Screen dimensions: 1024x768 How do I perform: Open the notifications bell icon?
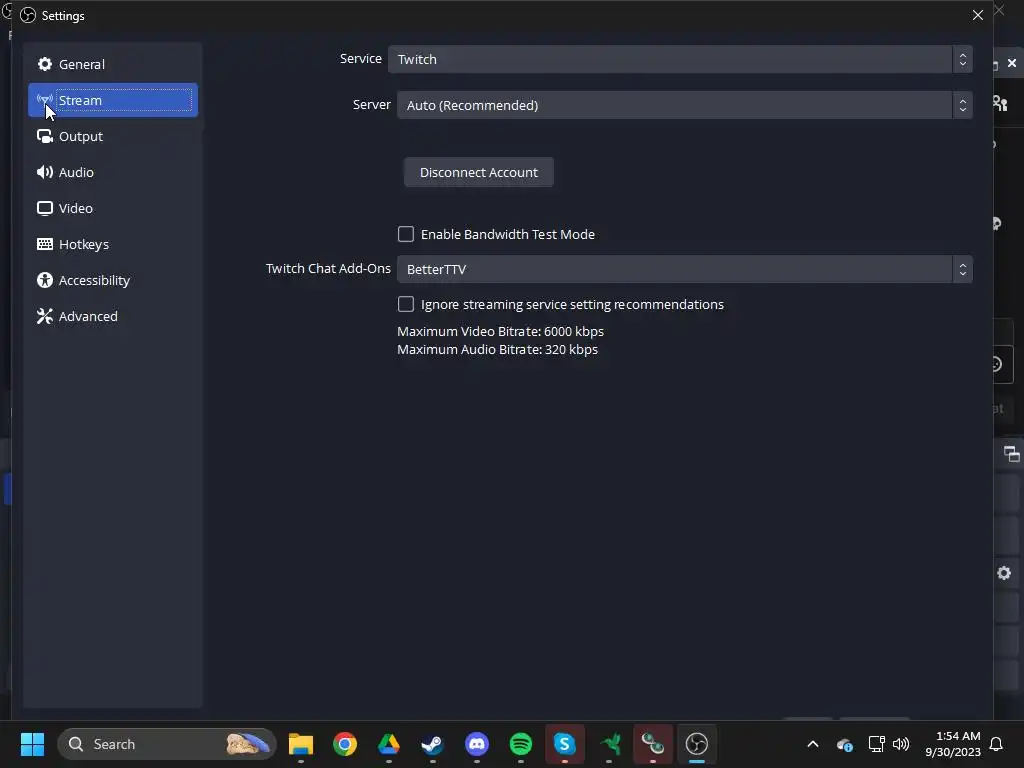click(997, 744)
